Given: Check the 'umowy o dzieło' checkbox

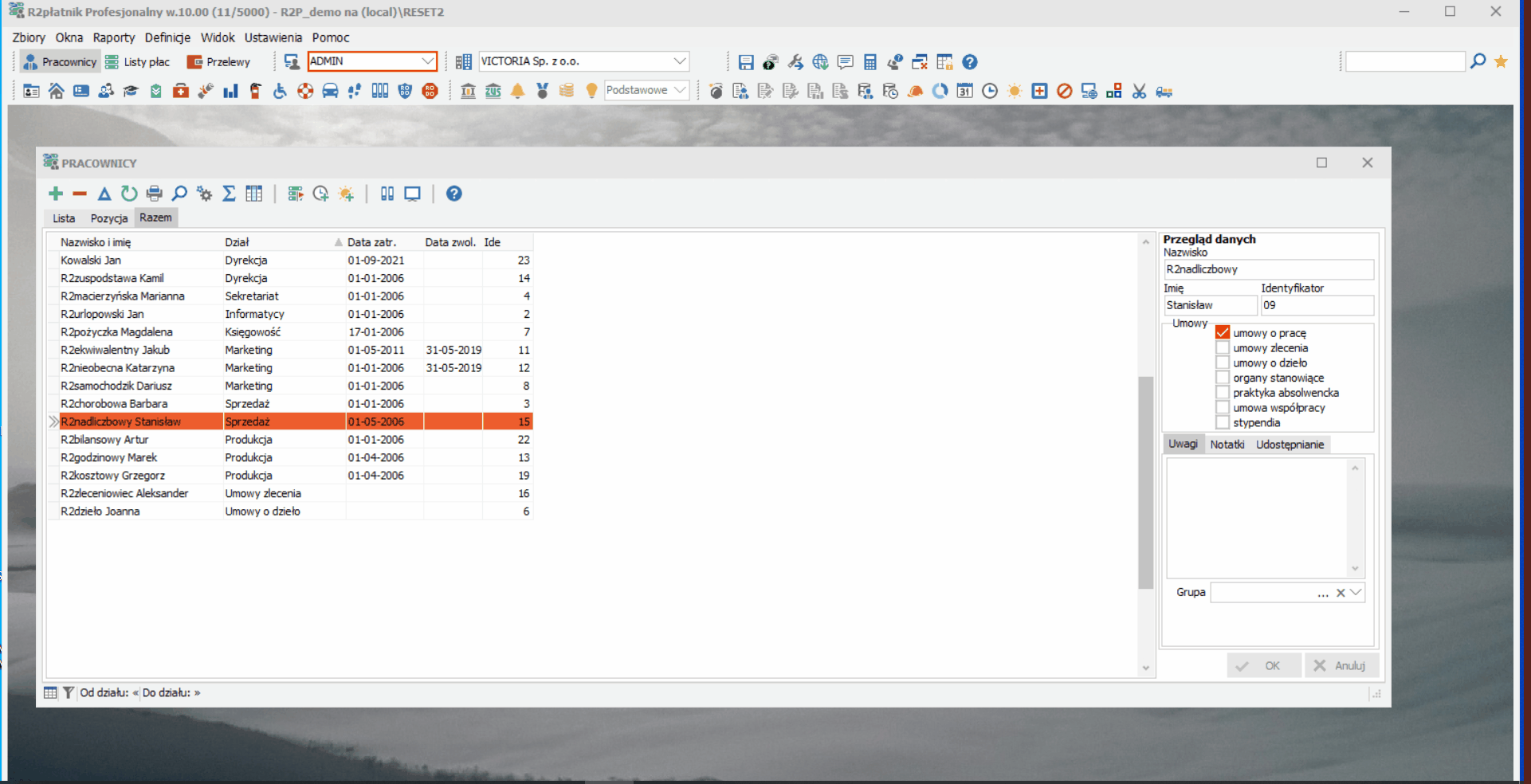Looking at the screenshot, I should pyautogui.click(x=1223, y=363).
